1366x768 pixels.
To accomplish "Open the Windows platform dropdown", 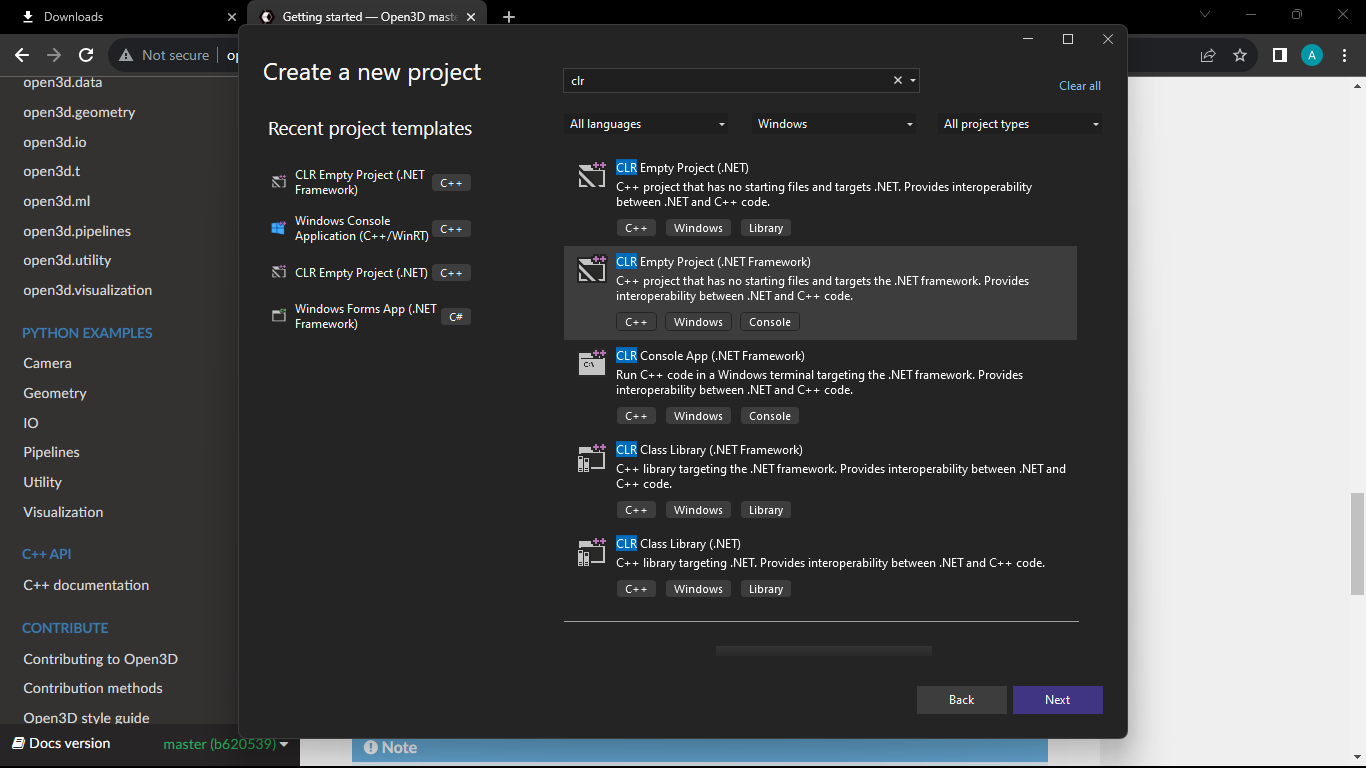I will pos(835,124).
